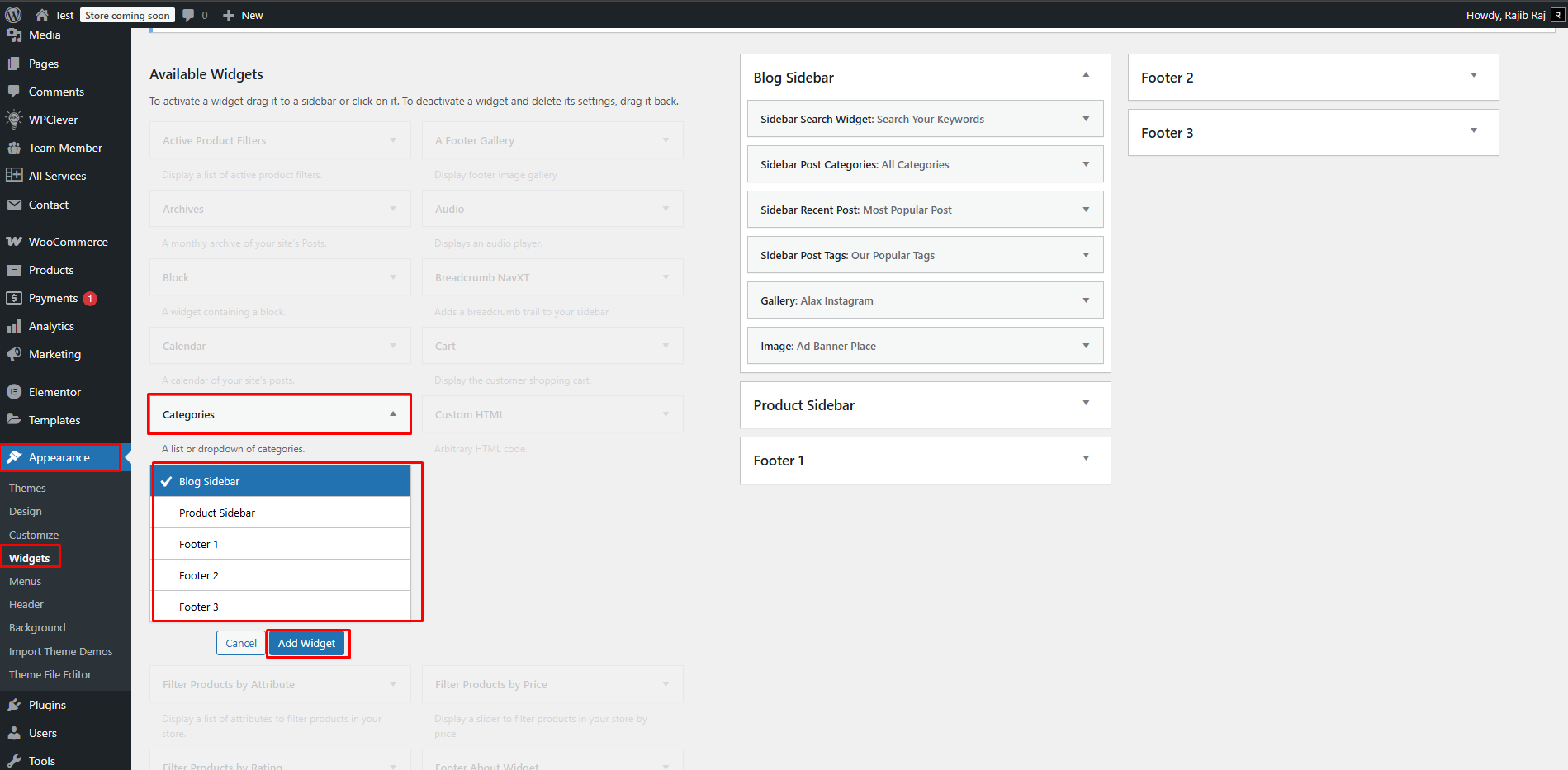This screenshot has width=1568, height=770.
Task: Click the Elementor logo icon
Action: coord(14,392)
